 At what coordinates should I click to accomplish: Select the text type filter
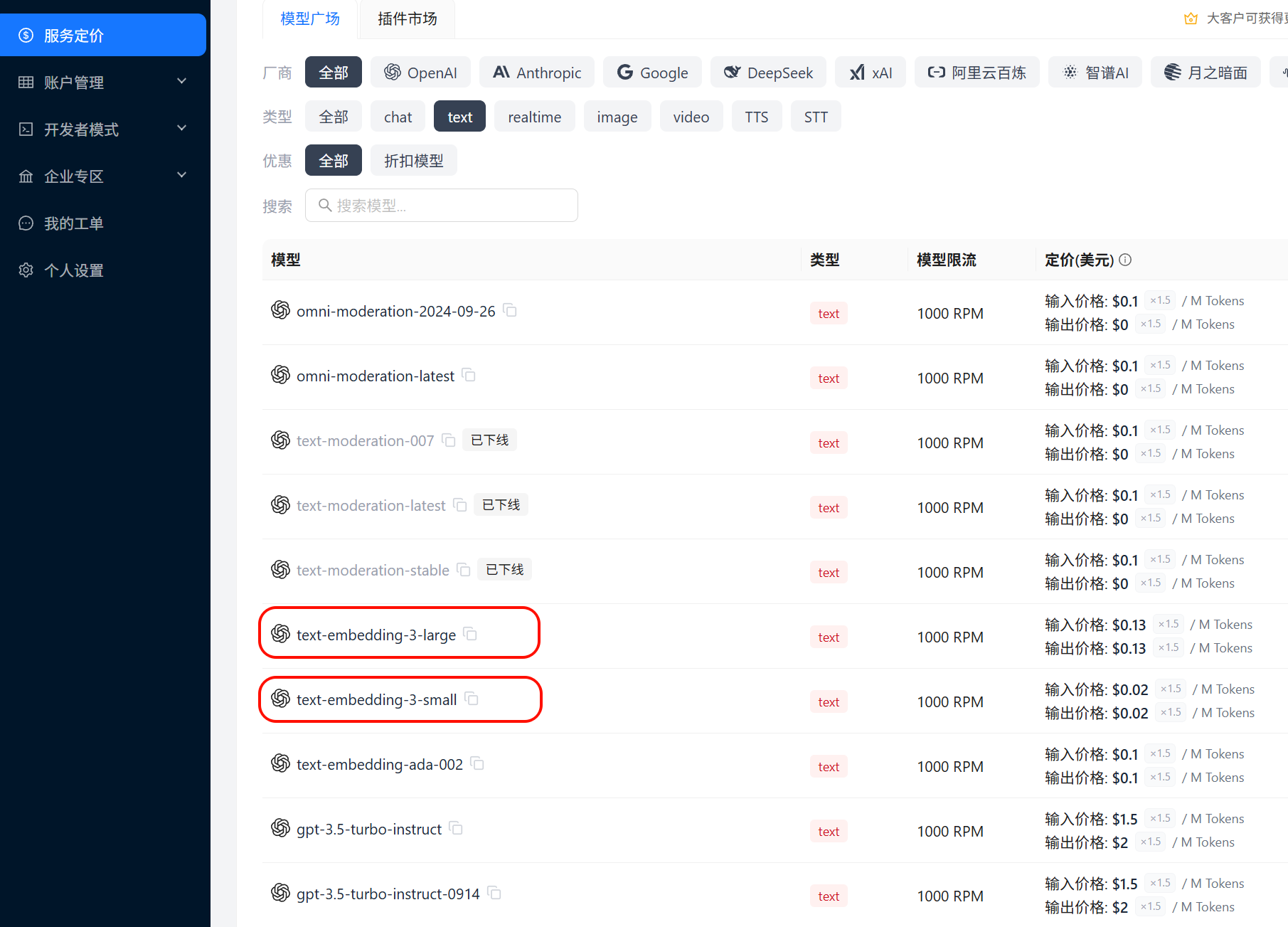click(459, 116)
